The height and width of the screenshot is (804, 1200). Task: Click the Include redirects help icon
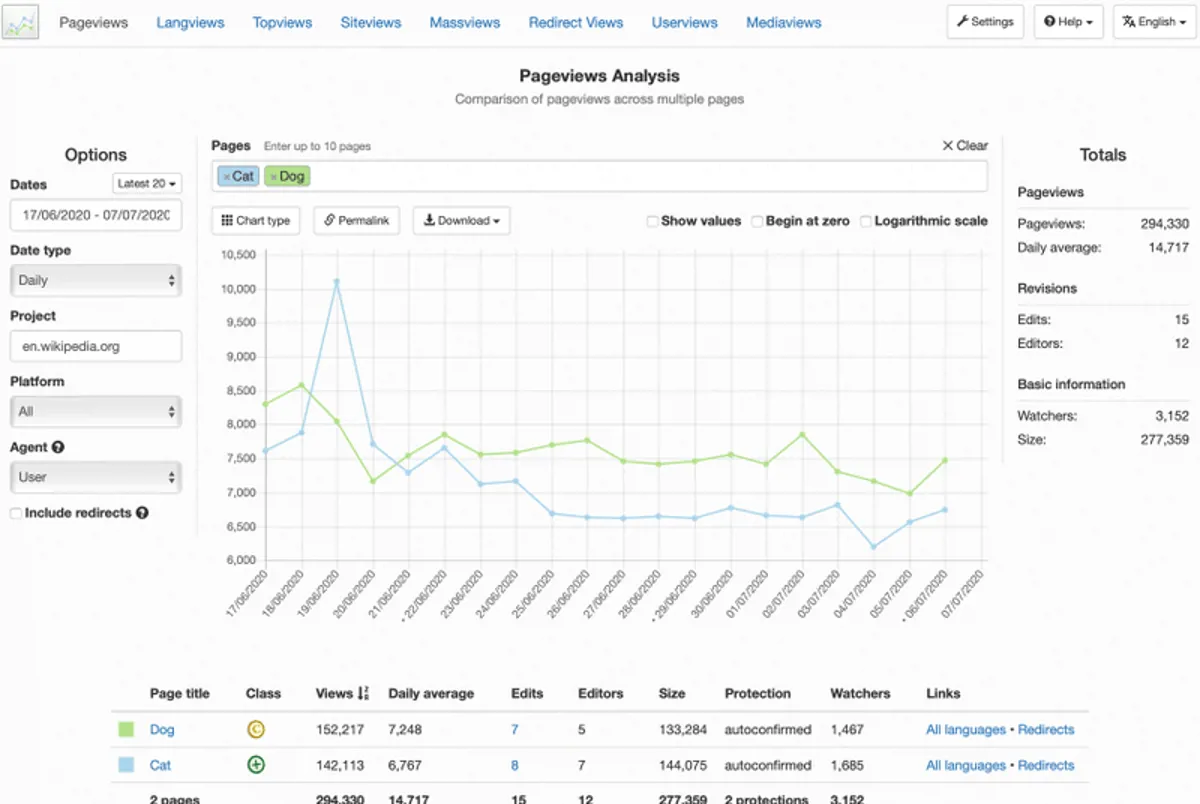coord(142,513)
